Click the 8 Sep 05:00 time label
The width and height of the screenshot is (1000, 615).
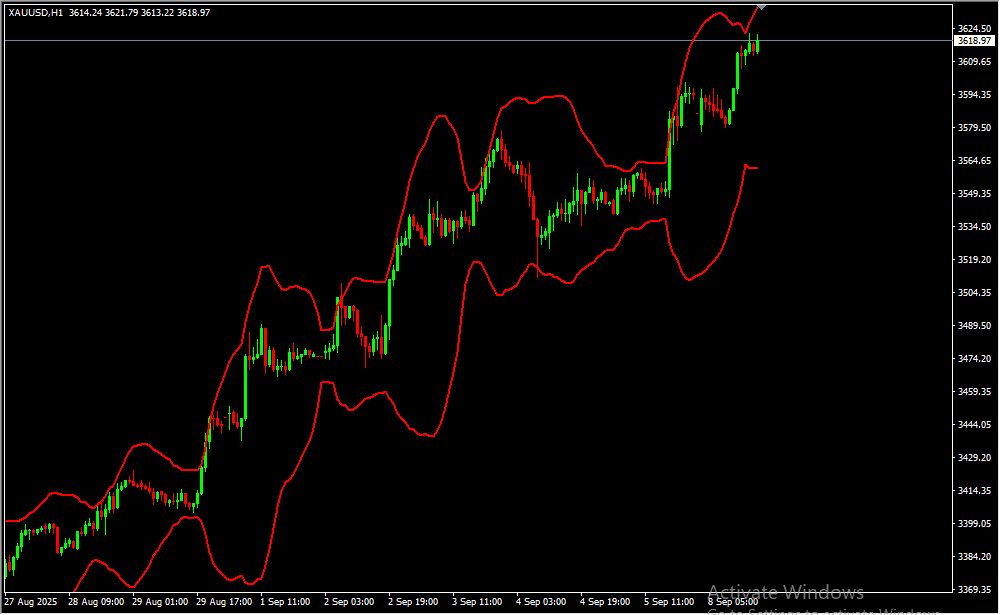tap(733, 602)
